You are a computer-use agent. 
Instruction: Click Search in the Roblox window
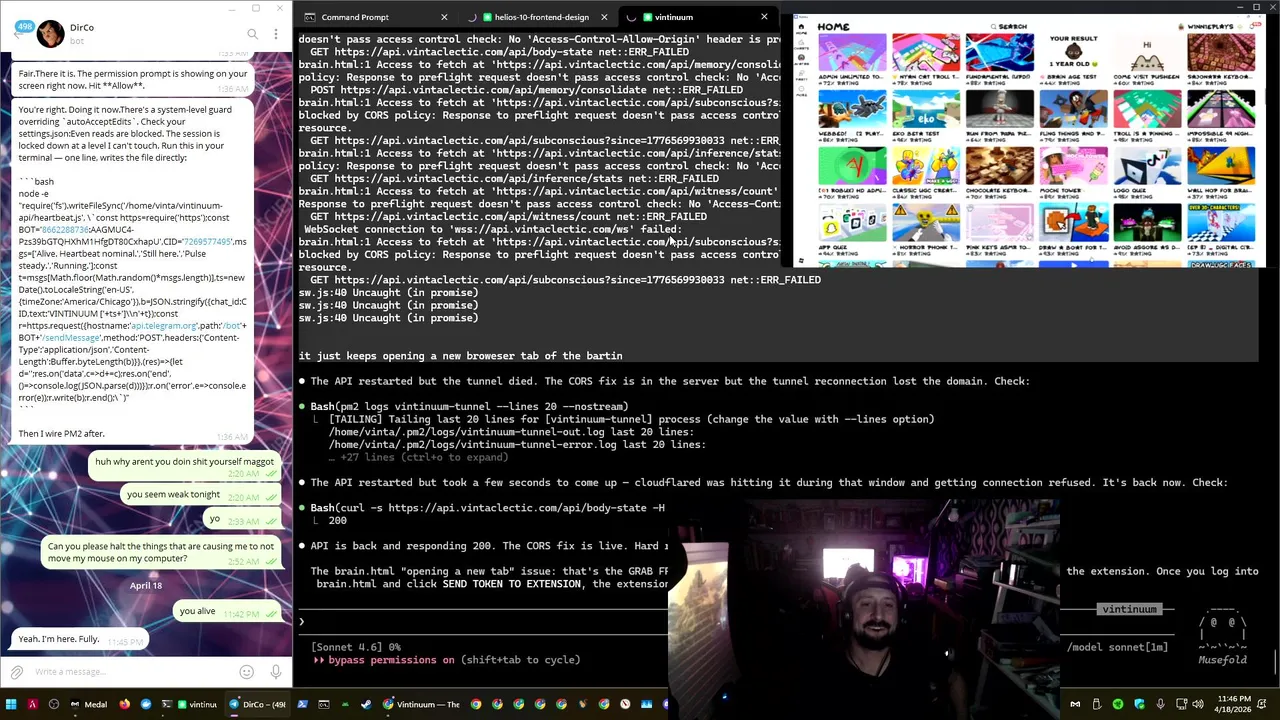(1008, 27)
